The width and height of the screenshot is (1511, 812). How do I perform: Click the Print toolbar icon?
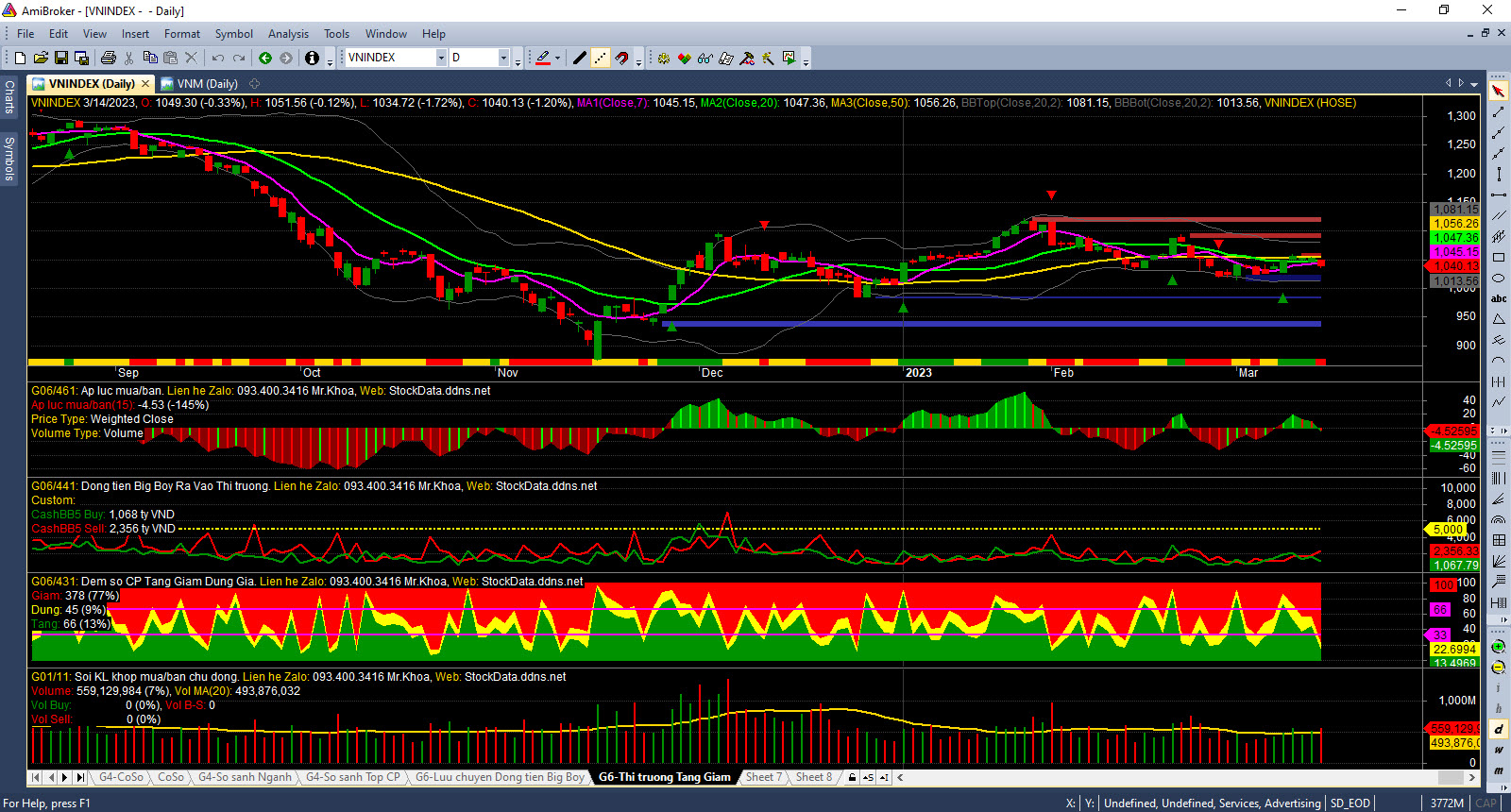pos(108,58)
